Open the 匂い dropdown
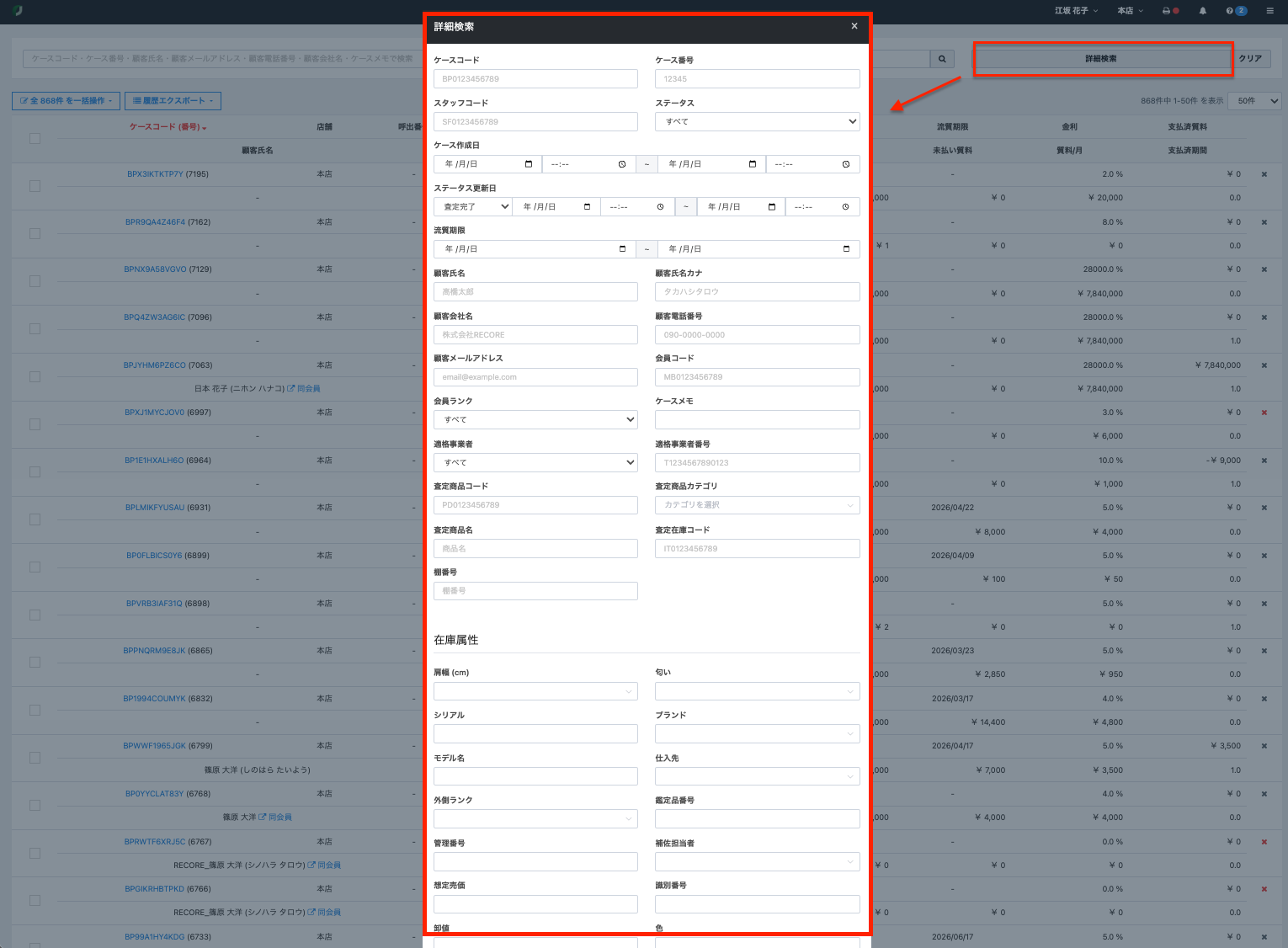 758,691
